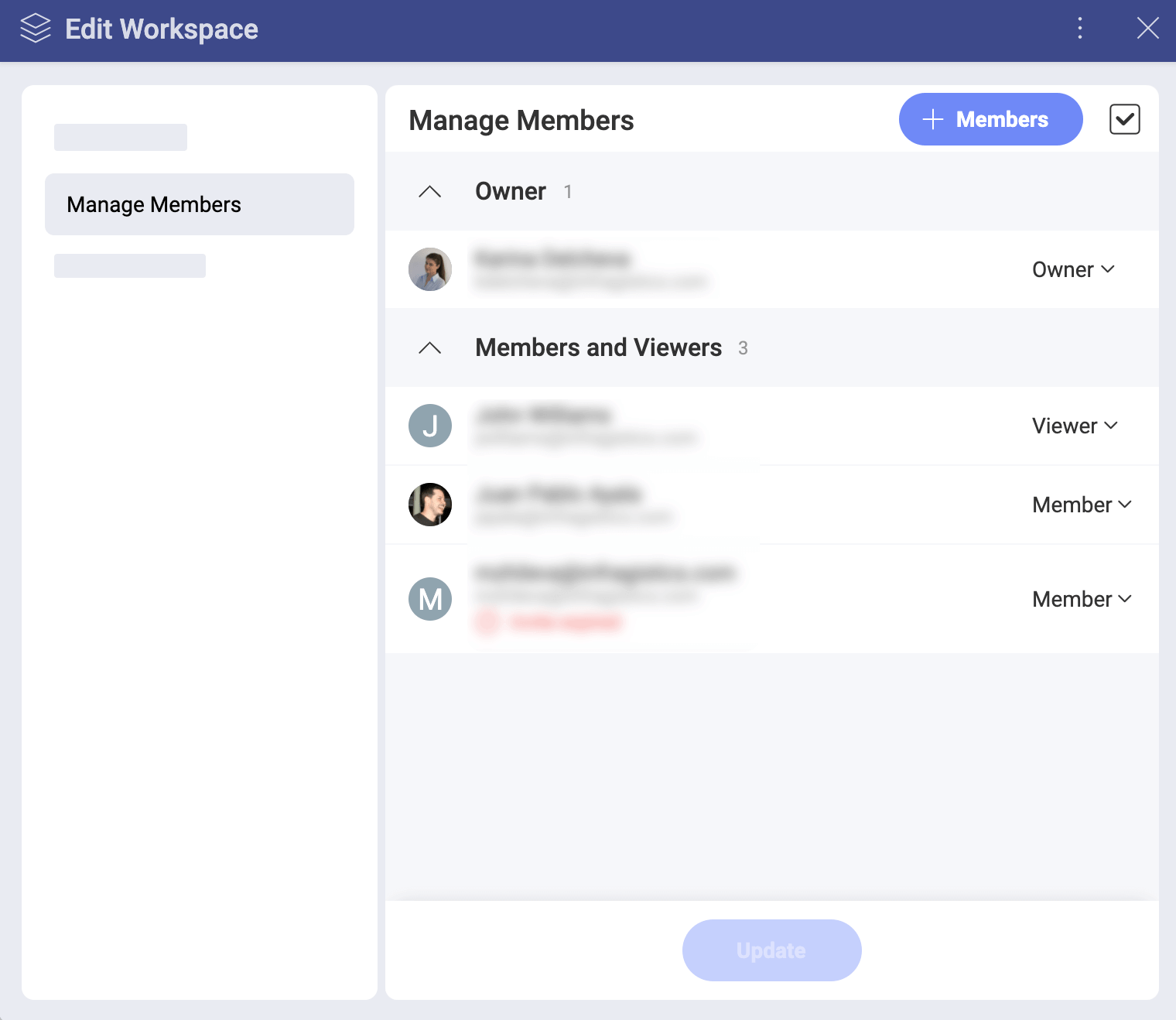Viewport: 1176px width, 1020px height.
Task: Select Manage Members in the sidebar
Action: [x=200, y=204]
